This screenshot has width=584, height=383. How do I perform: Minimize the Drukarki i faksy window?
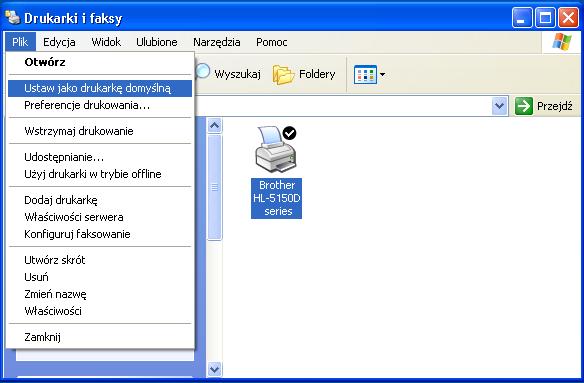tap(522, 18)
